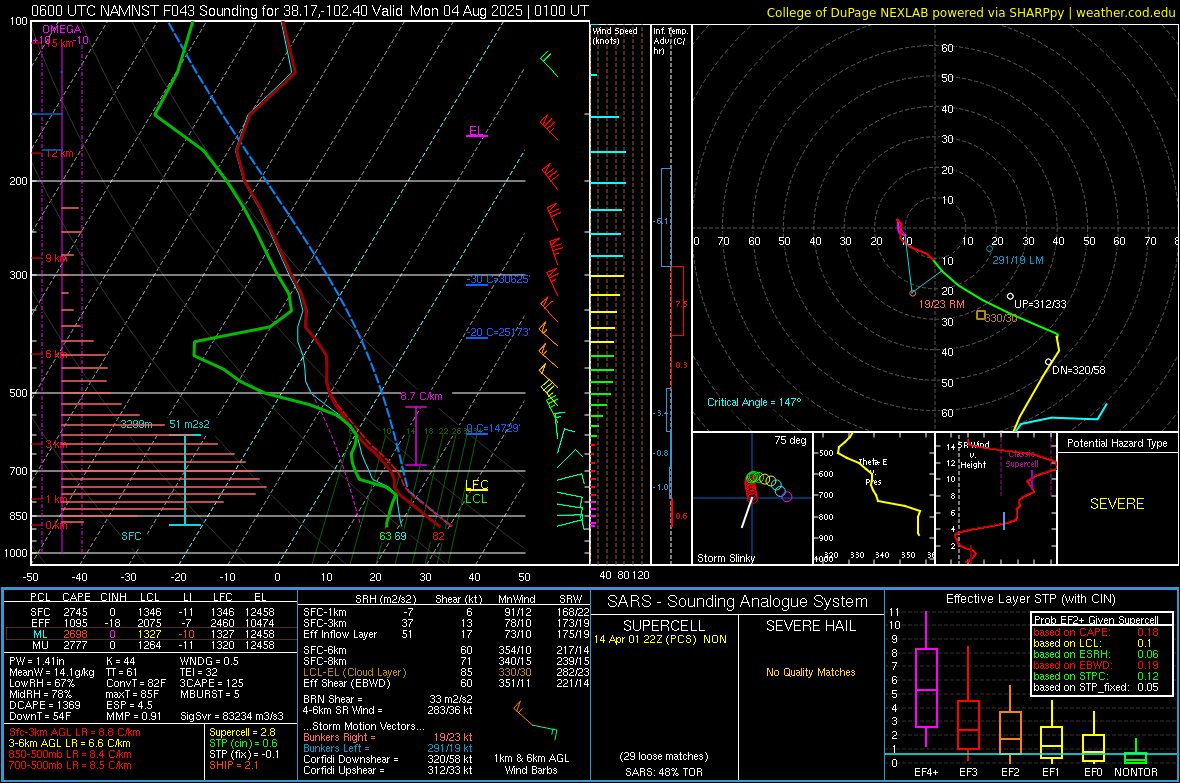Click the Bunkers Left = 291/19 kt line
1180x783 pixels.
(x=388, y=748)
